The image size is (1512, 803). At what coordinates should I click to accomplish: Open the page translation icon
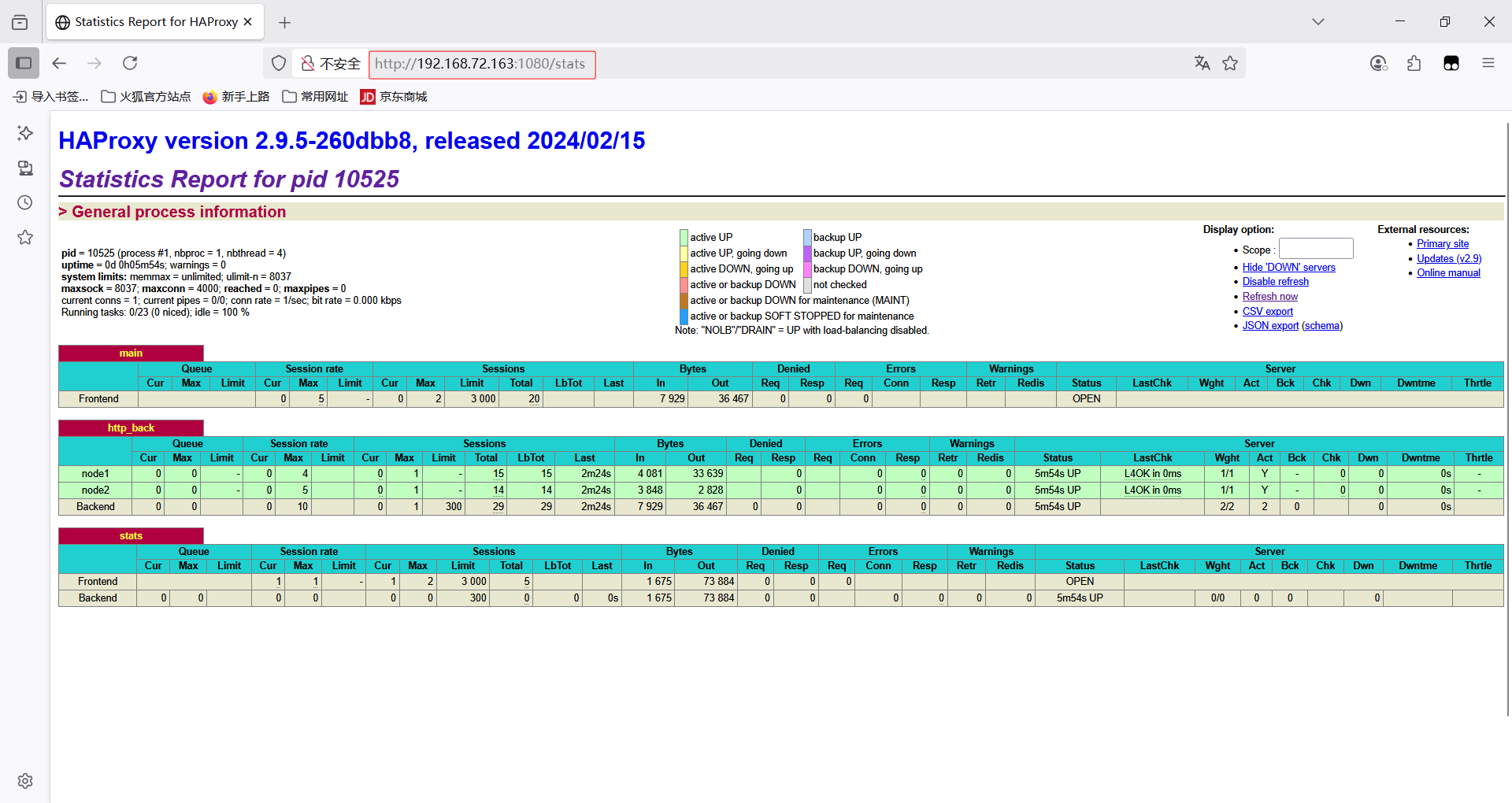click(1202, 63)
